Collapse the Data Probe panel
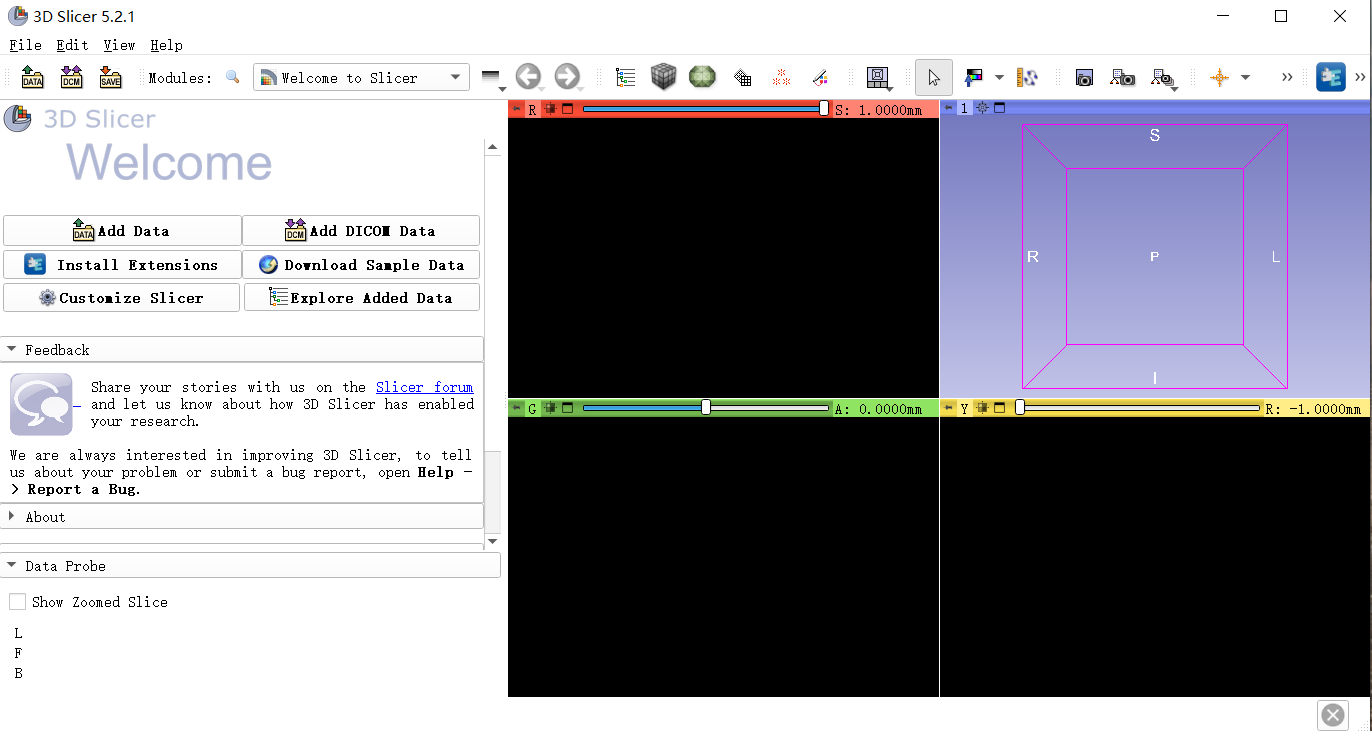This screenshot has width=1372, height=731. tap(250, 566)
